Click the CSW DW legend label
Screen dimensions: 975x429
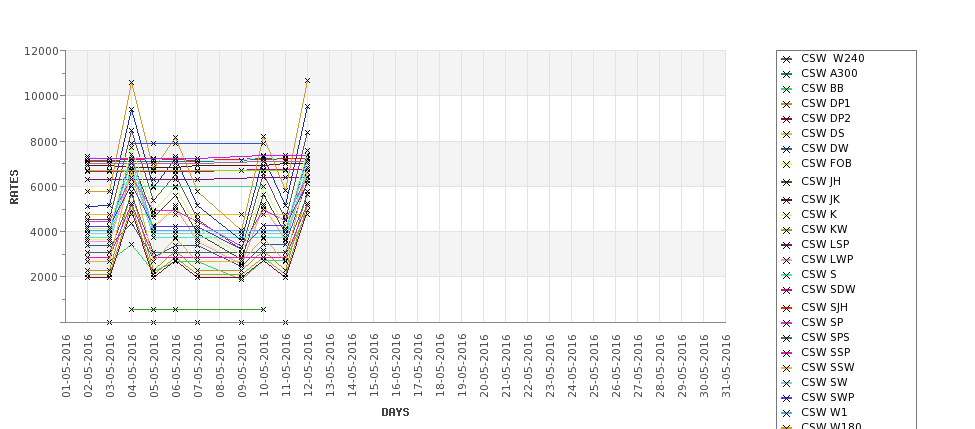pyautogui.click(x=824, y=148)
